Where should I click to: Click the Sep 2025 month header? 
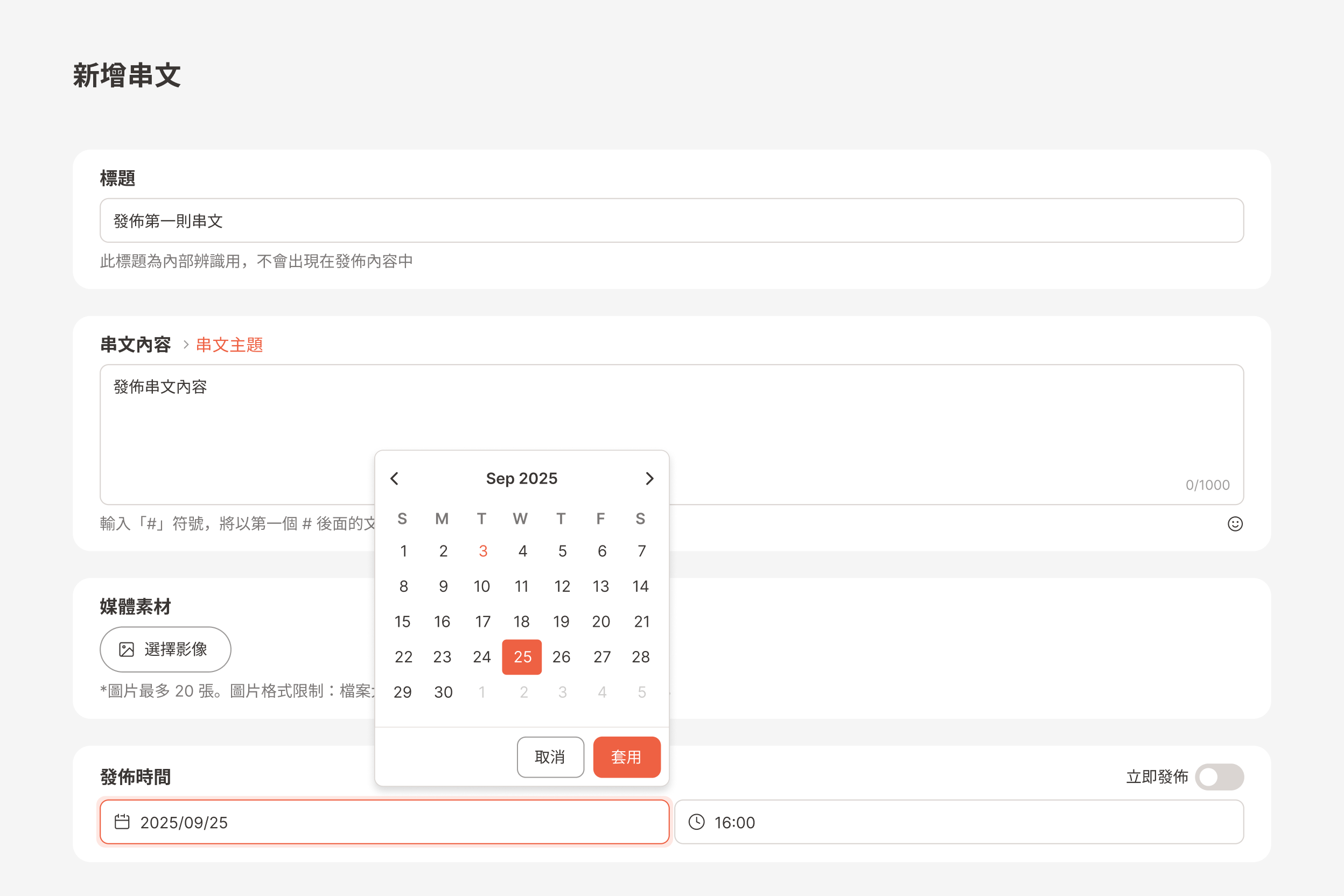pyautogui.click(x=521, y=478)
